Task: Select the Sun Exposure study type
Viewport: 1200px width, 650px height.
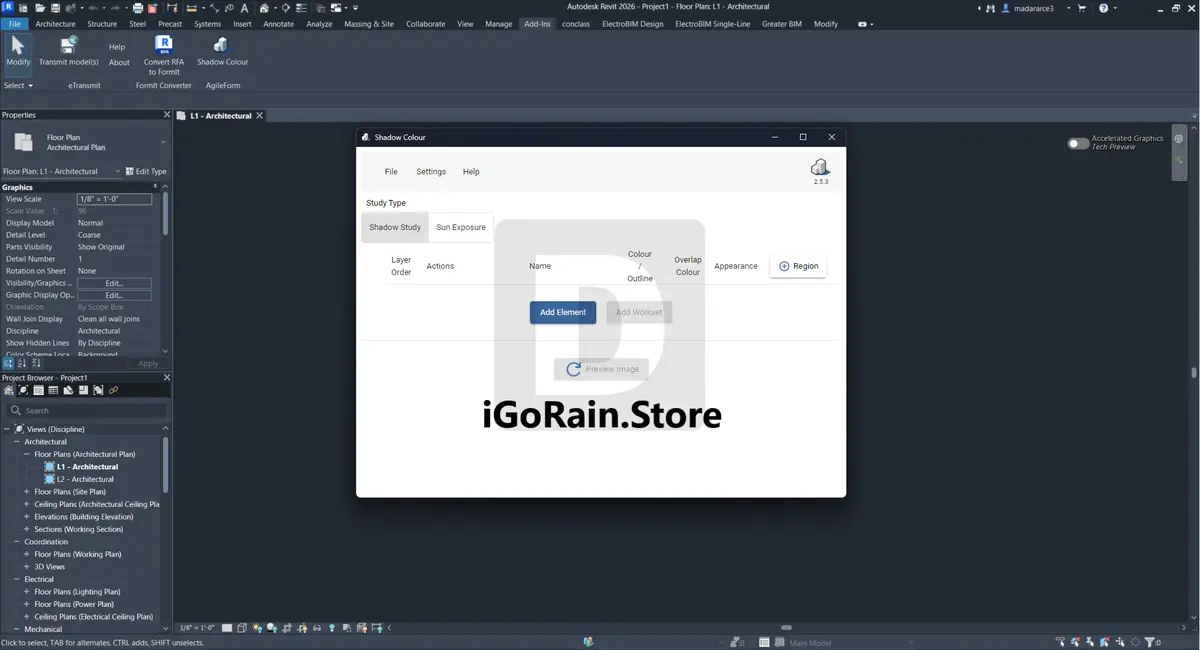Action: pyautogui.click(x=461, y=227)
